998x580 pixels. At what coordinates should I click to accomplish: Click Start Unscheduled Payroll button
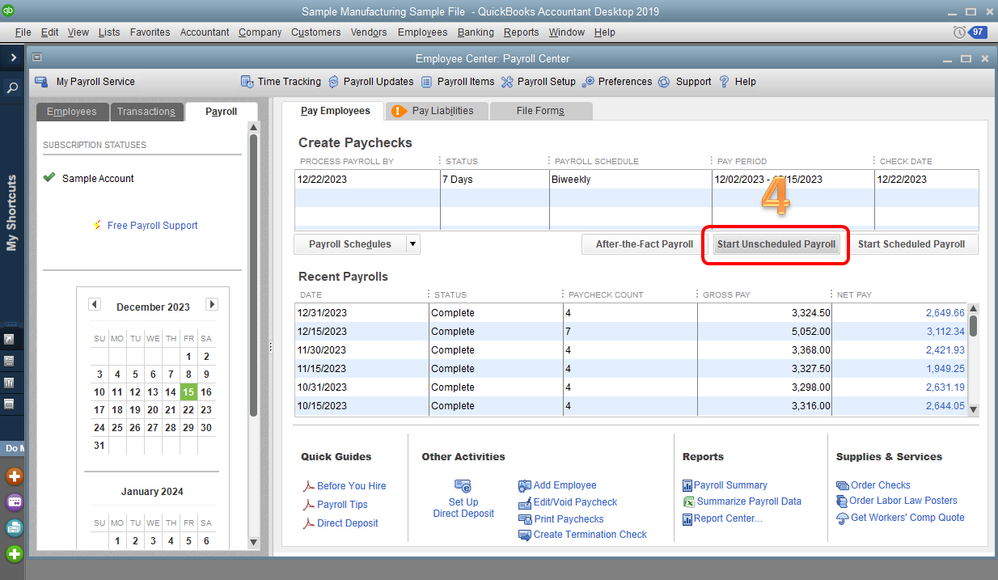776,244
